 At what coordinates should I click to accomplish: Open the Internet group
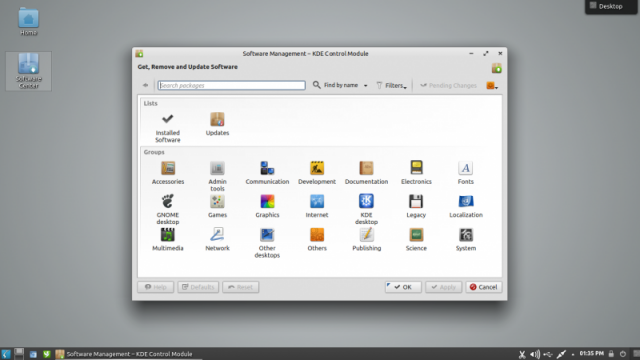pos(317,206)
